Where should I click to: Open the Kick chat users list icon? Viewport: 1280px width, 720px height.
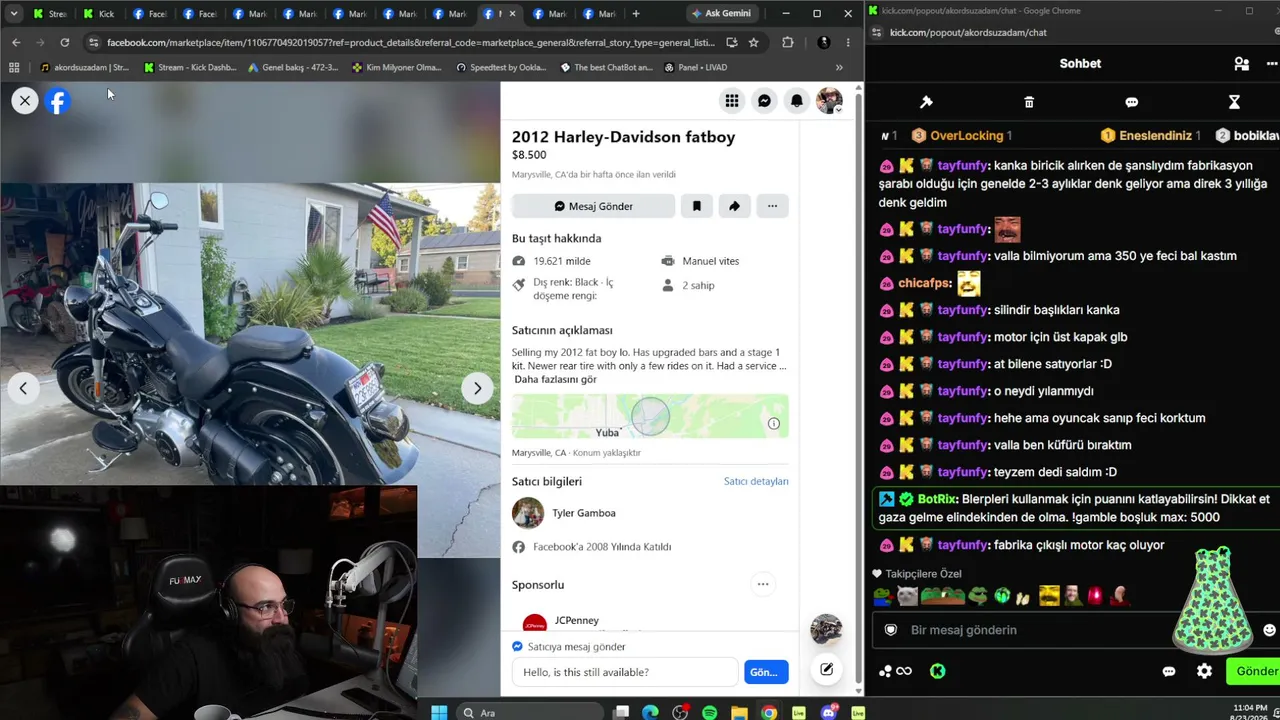coord(1241,64)
